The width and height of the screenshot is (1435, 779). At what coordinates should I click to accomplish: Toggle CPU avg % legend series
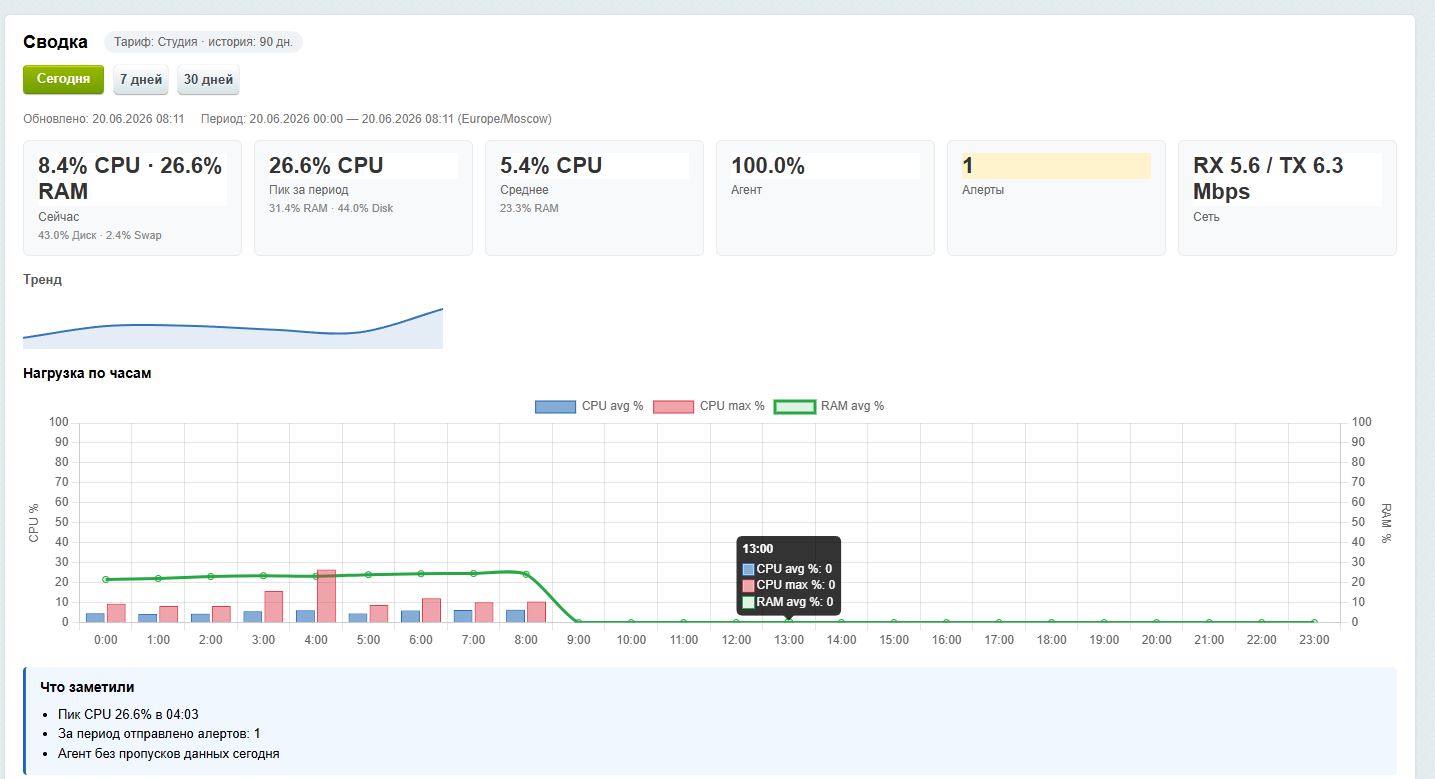pyautogui.click(x=589, y=406)
